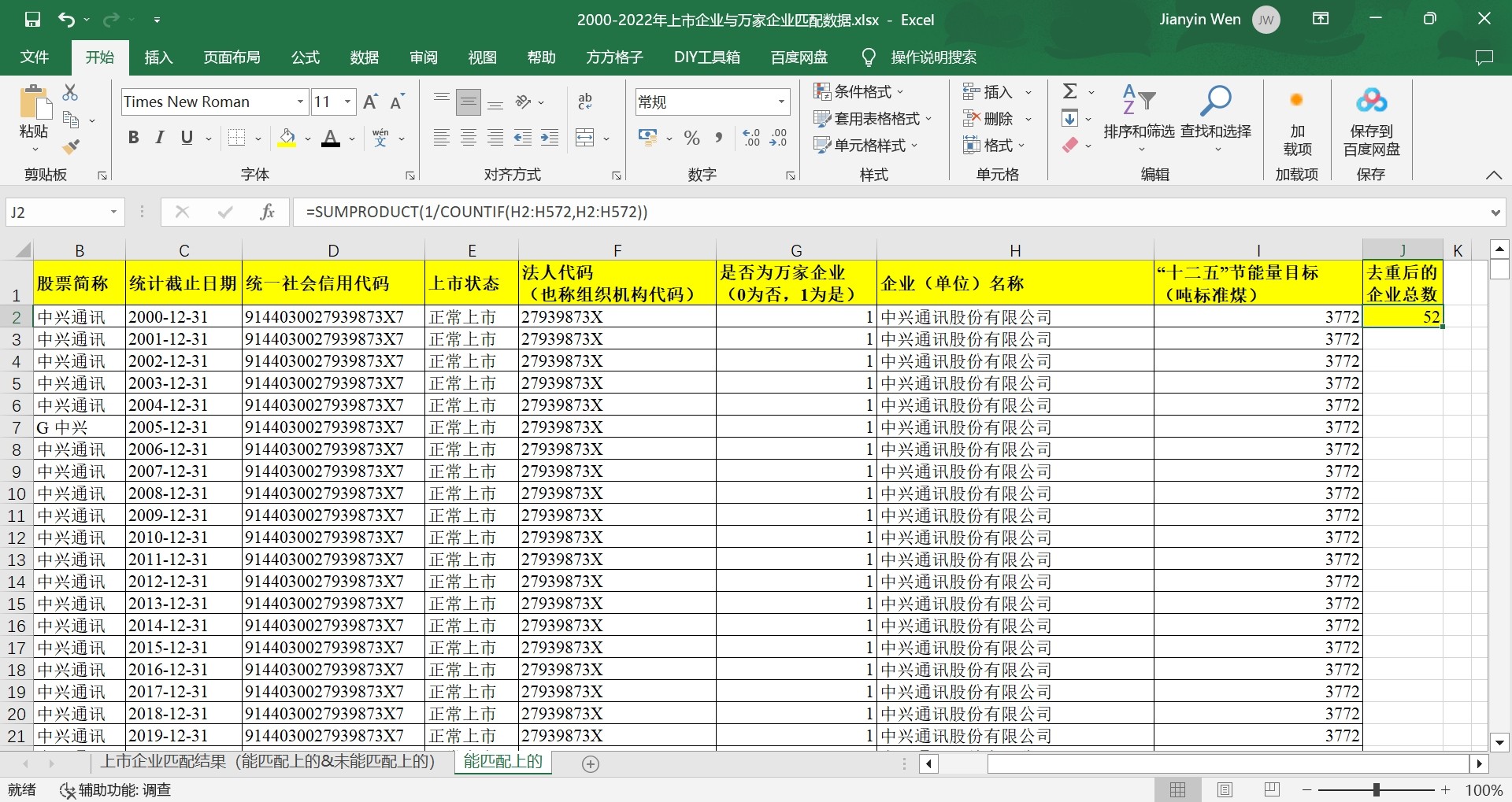1512x802 pixels.
Task: Click the accounting number format icon
Action: (x=648, y=139)
